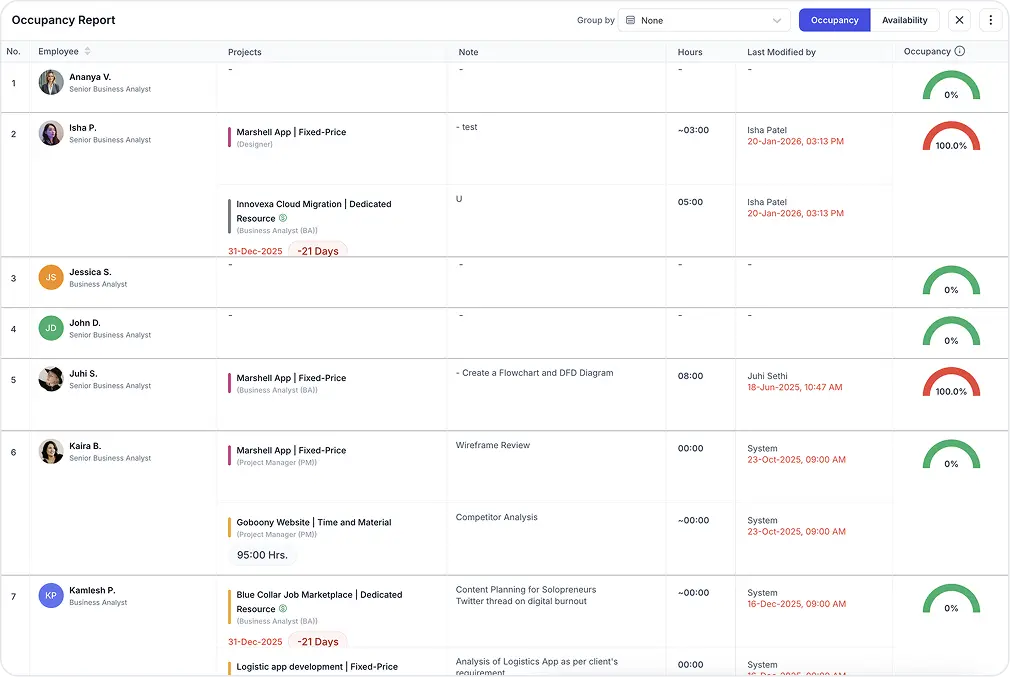The height and width of the screenshot is (677, 1010).
Task: Click Kaira B.'s profile photo
Action: 51,452
